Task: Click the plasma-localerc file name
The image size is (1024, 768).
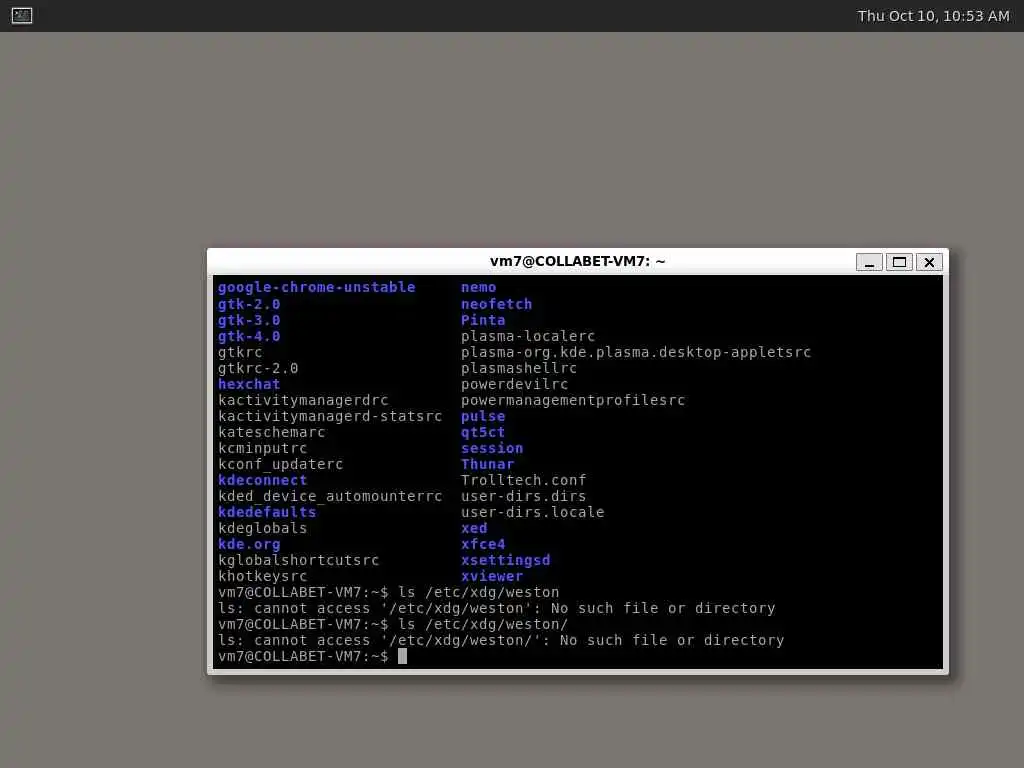Action: click(x=528, y=336)
